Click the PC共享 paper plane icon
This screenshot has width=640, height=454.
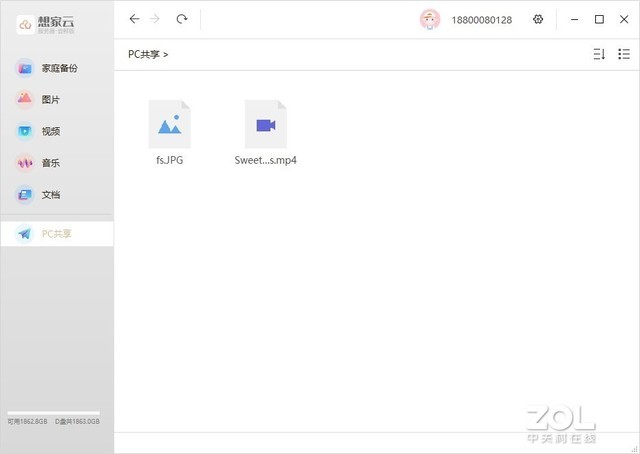point(24,234)
